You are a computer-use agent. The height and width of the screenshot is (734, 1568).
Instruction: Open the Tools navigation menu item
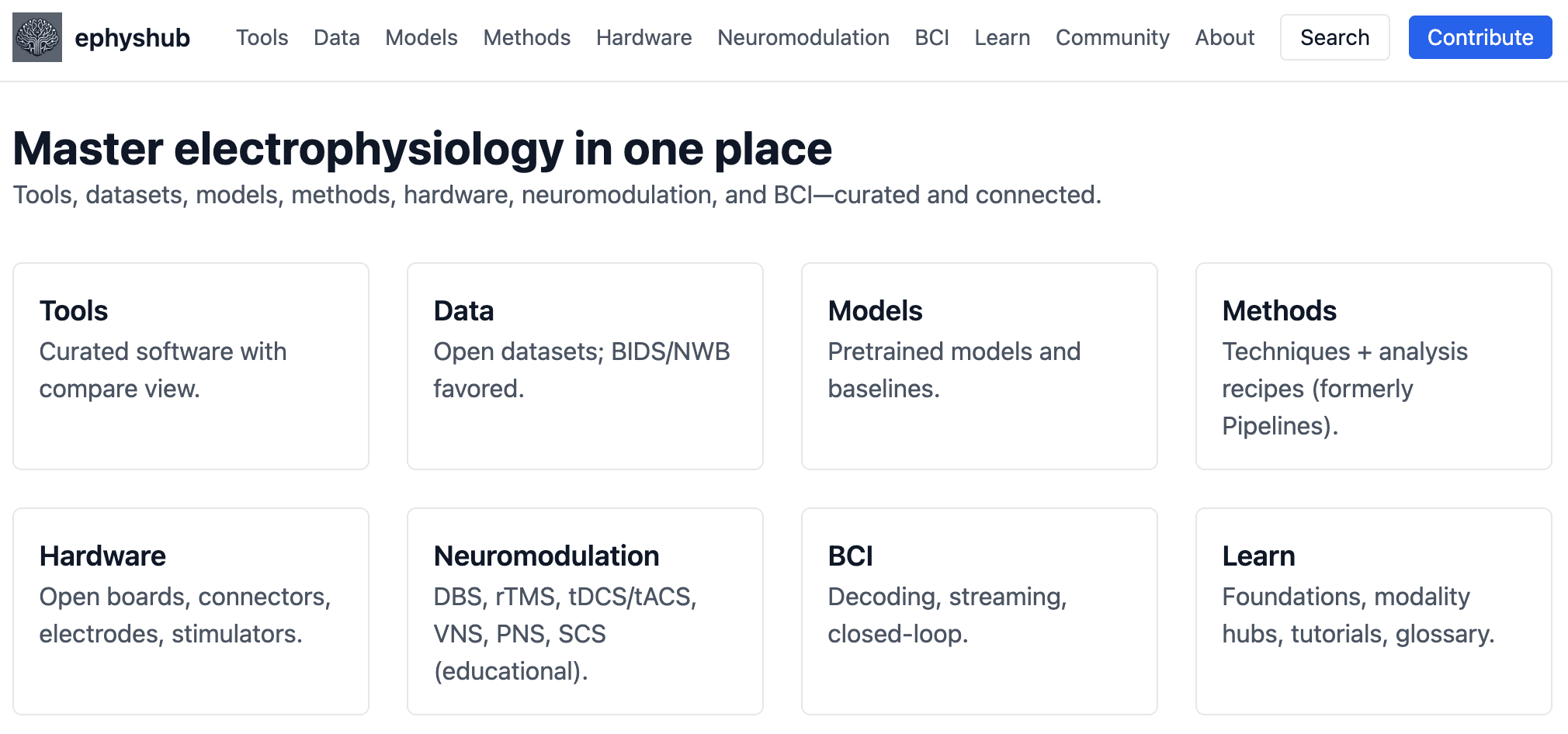262,37
